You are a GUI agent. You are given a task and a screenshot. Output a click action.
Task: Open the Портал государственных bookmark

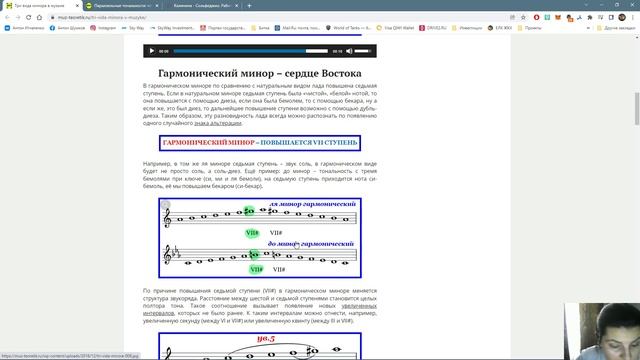[223, 28]
